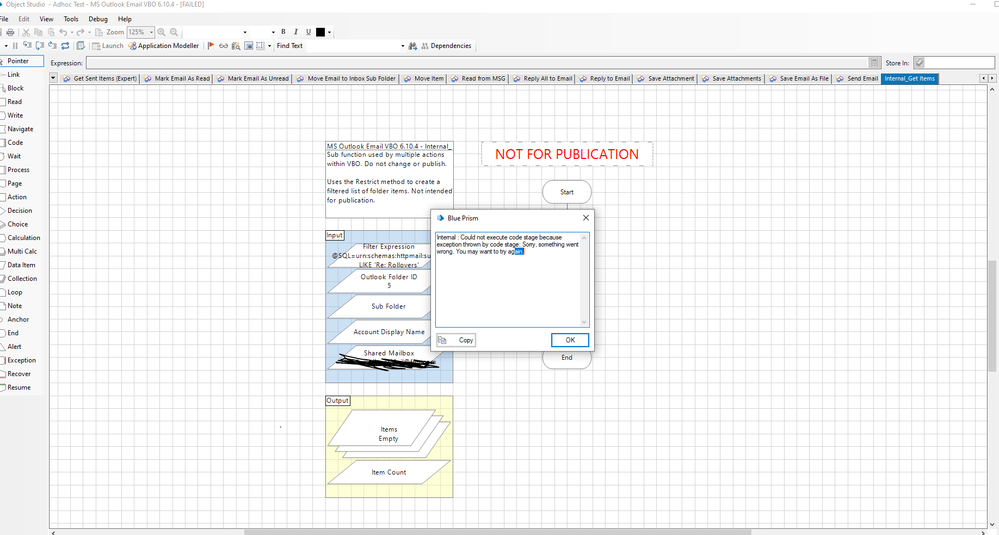999x535 pixels.
Task: Click OK in the Blue Prism dialog
Action: (x=570, y=340)
